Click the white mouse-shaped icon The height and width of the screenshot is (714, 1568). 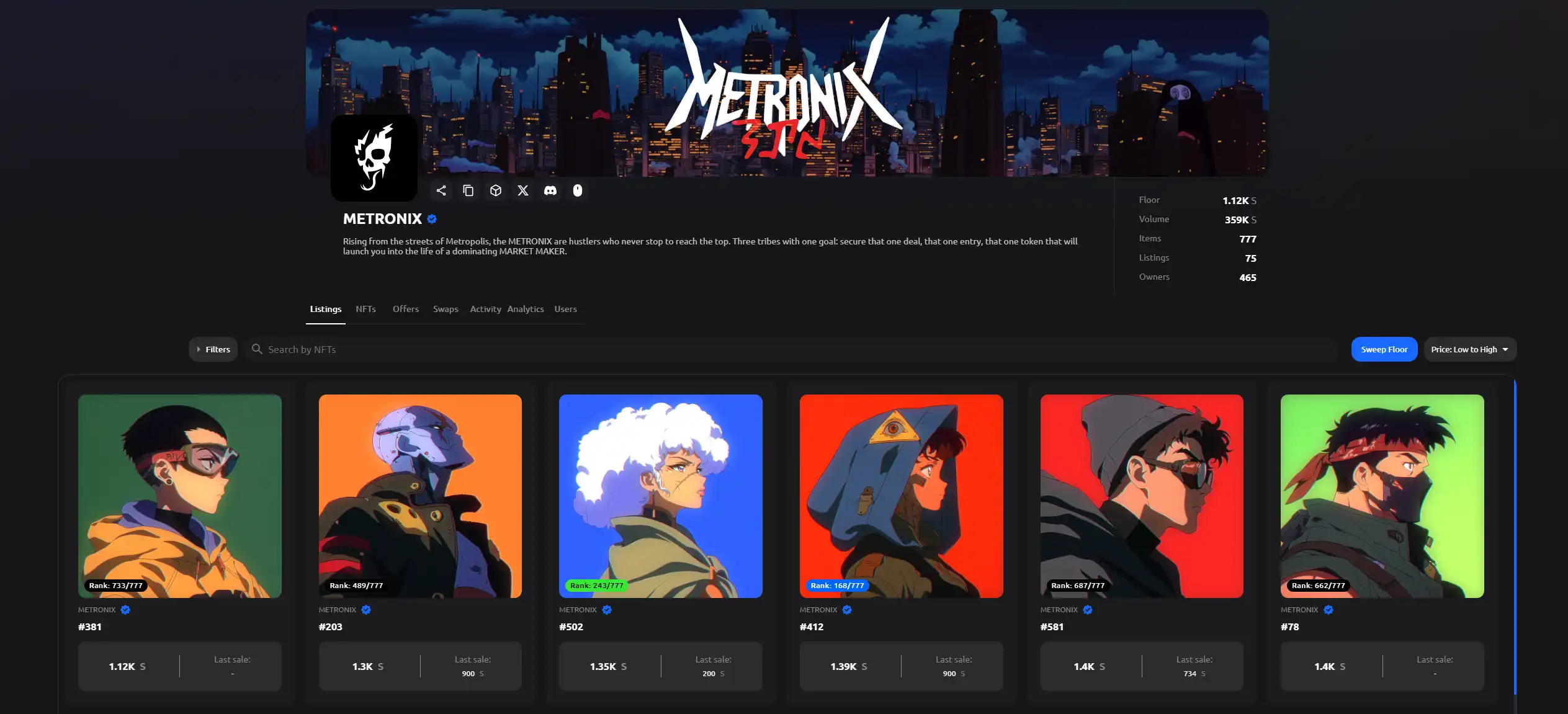(578, 190)
